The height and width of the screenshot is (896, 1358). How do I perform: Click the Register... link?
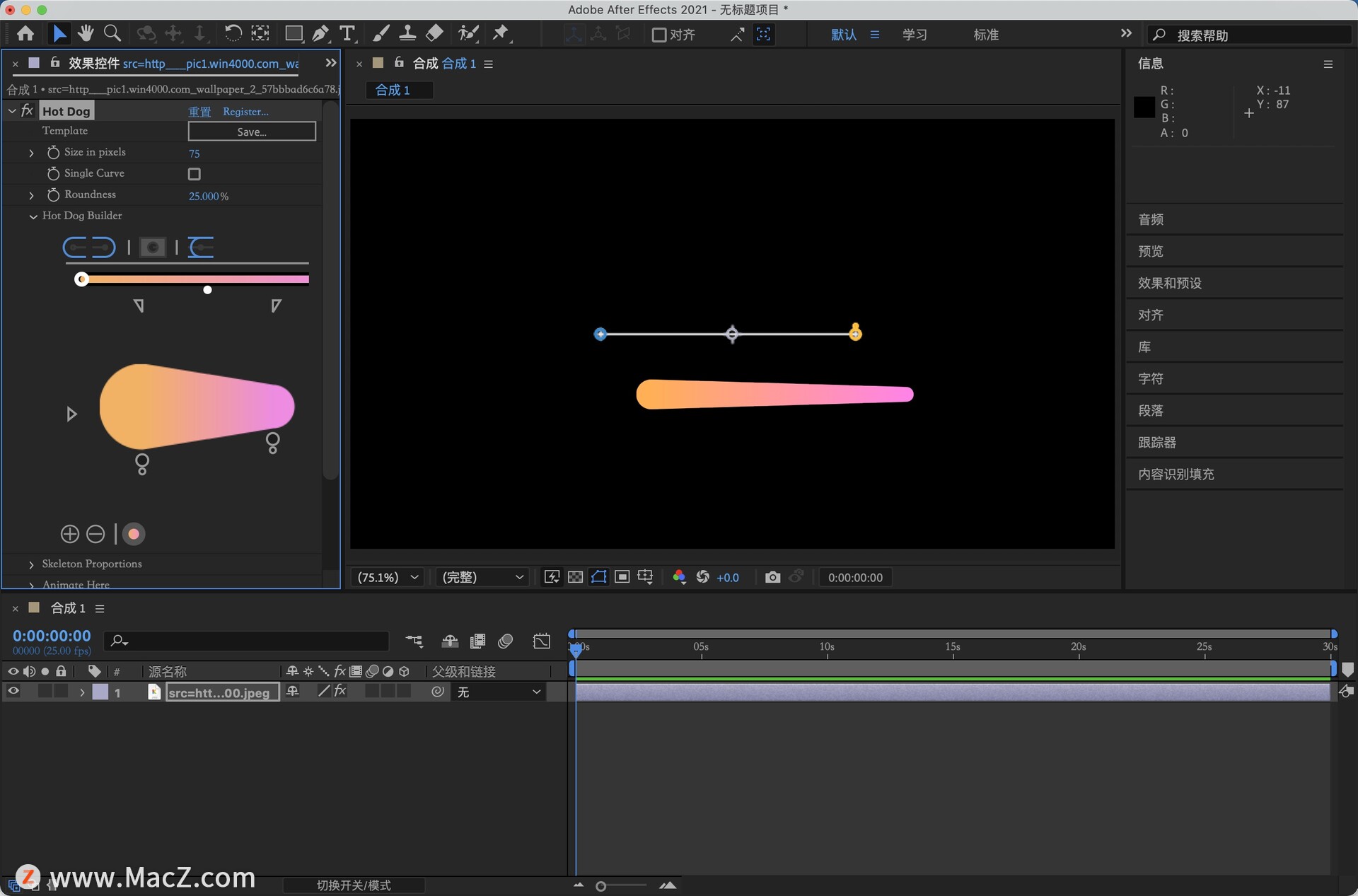click(x=245, y=112)
